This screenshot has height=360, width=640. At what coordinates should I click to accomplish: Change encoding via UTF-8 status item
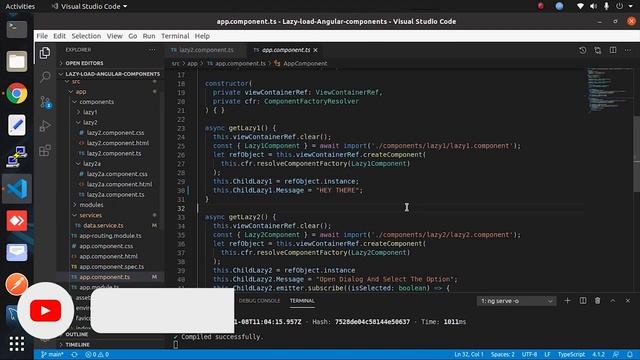(x=529, y=354)
